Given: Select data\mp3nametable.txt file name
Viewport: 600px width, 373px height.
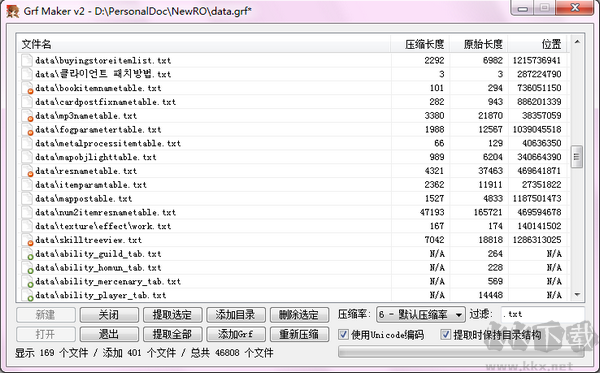Looking at the screenshot, I should click(x=86, y=116).
